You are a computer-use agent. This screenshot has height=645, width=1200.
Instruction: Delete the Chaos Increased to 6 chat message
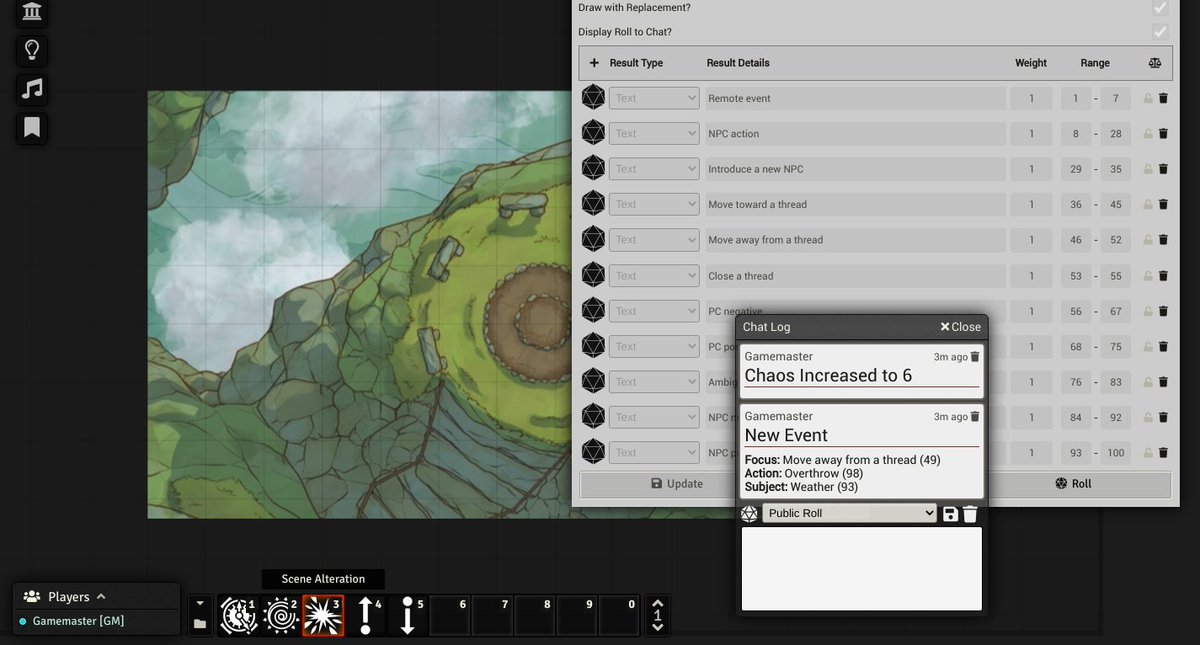(976, 357)
